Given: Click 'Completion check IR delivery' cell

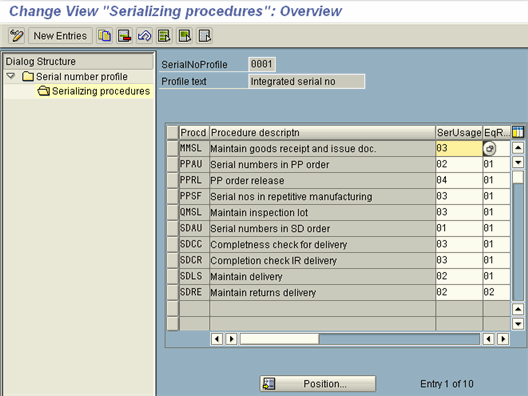Looking at the screenshot, I should (322, 260).
